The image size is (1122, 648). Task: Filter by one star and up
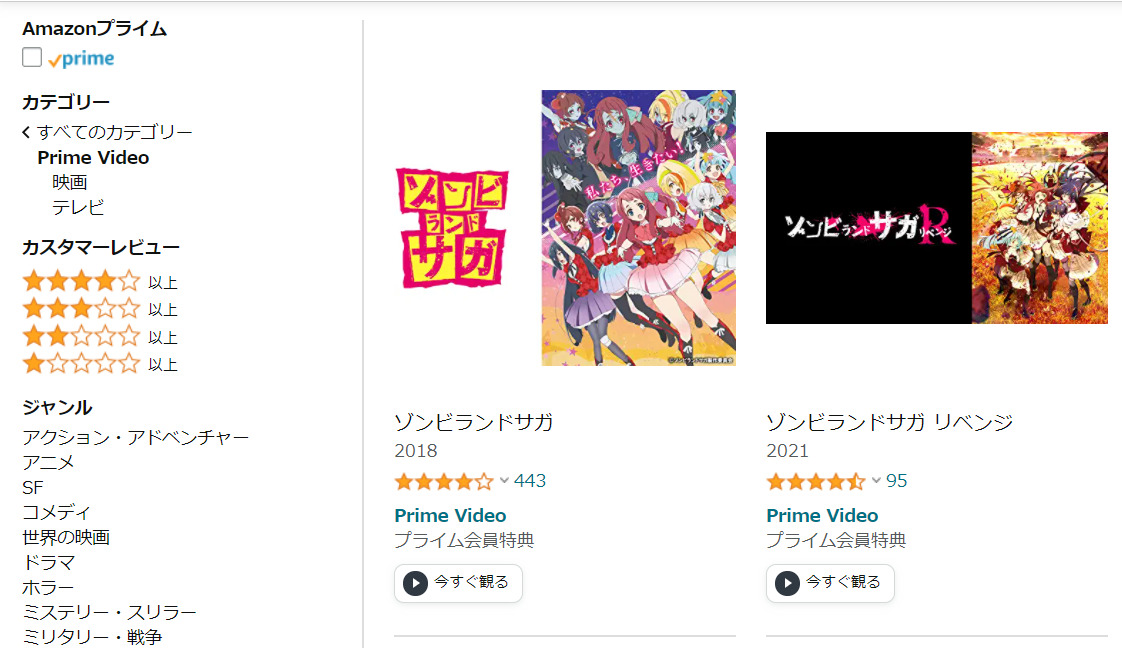pos(100,363)
